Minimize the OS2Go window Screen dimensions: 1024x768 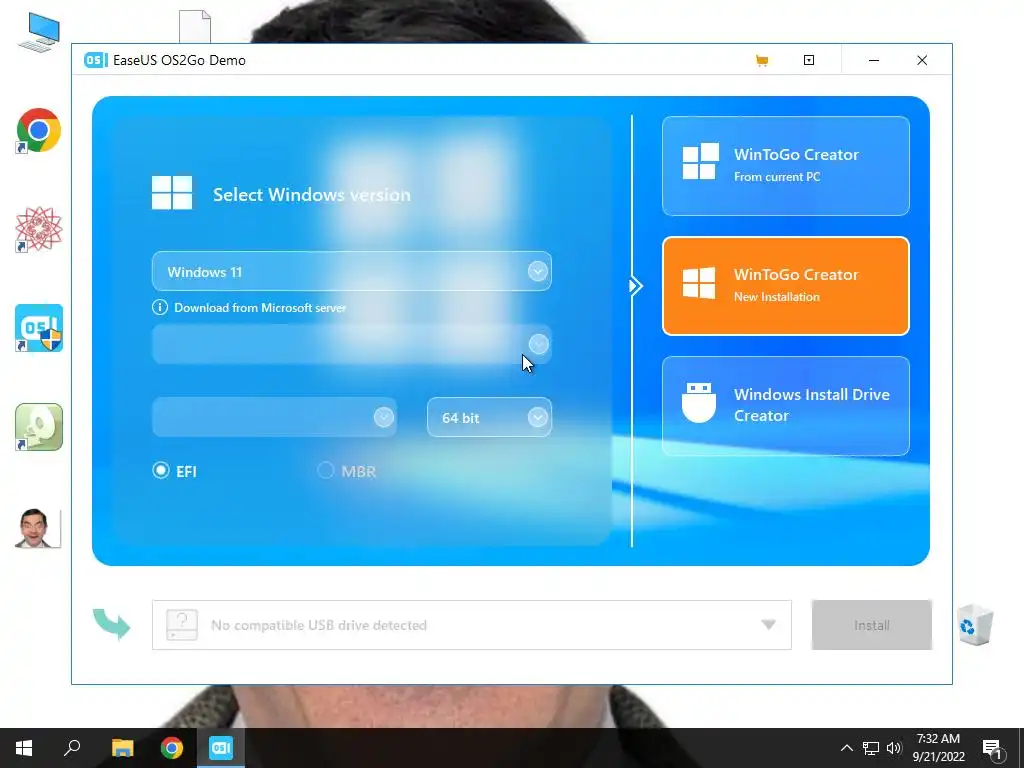coord(873,60)
